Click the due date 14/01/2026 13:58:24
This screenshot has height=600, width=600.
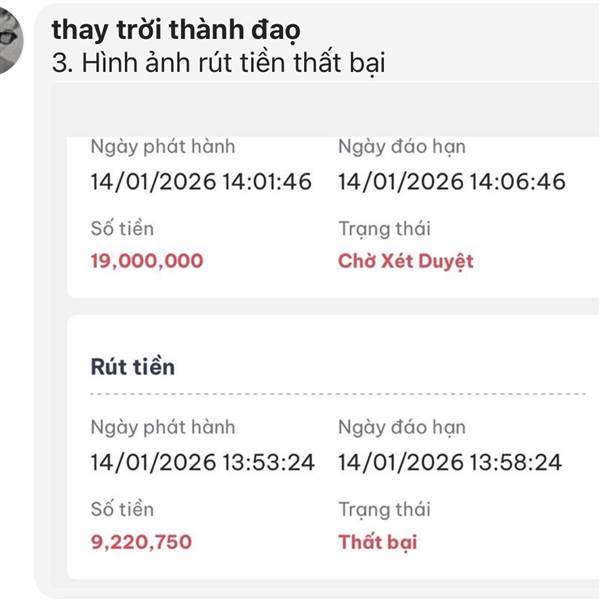450,463
